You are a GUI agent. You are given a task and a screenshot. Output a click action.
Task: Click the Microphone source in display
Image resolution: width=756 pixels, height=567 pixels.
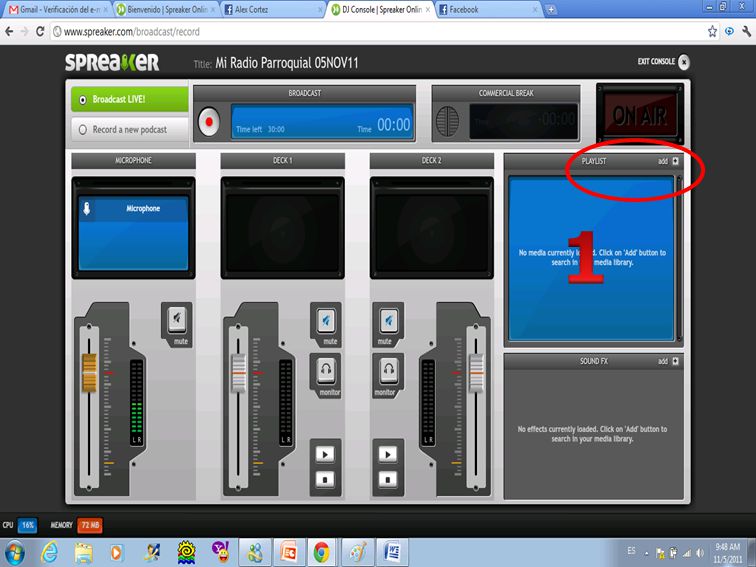click(134, 209)
